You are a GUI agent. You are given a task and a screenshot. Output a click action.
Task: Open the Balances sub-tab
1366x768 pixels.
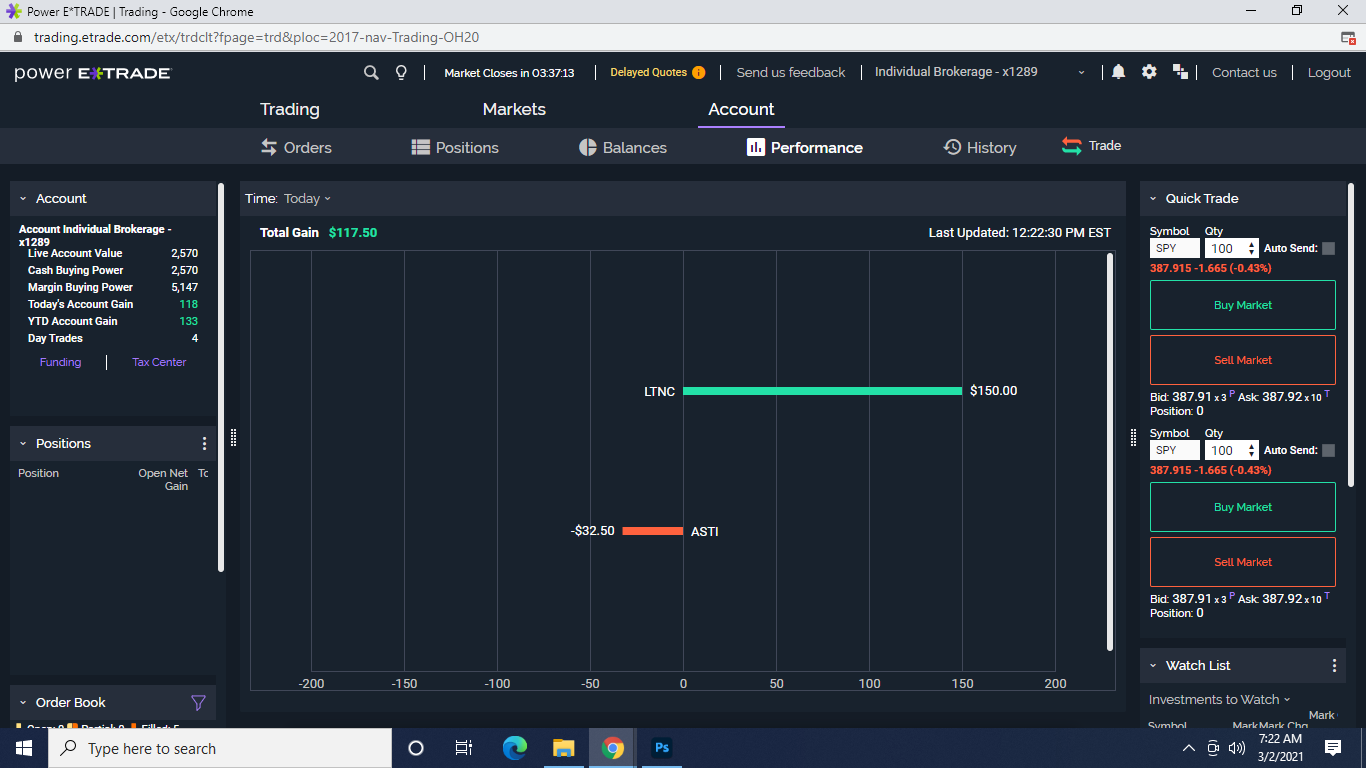point(623,148)
